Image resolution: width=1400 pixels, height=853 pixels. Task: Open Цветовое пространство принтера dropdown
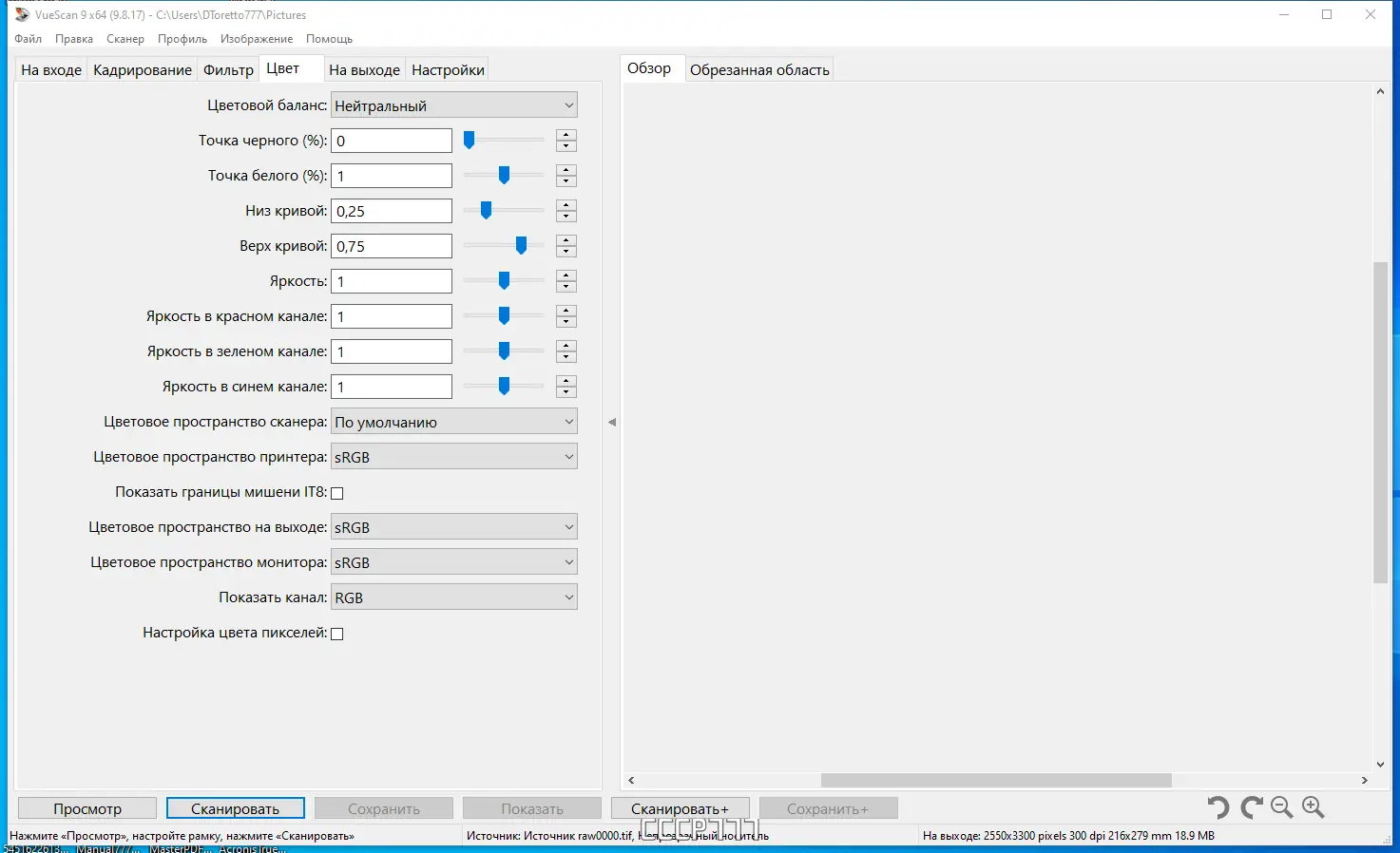(x=454, y=457)
